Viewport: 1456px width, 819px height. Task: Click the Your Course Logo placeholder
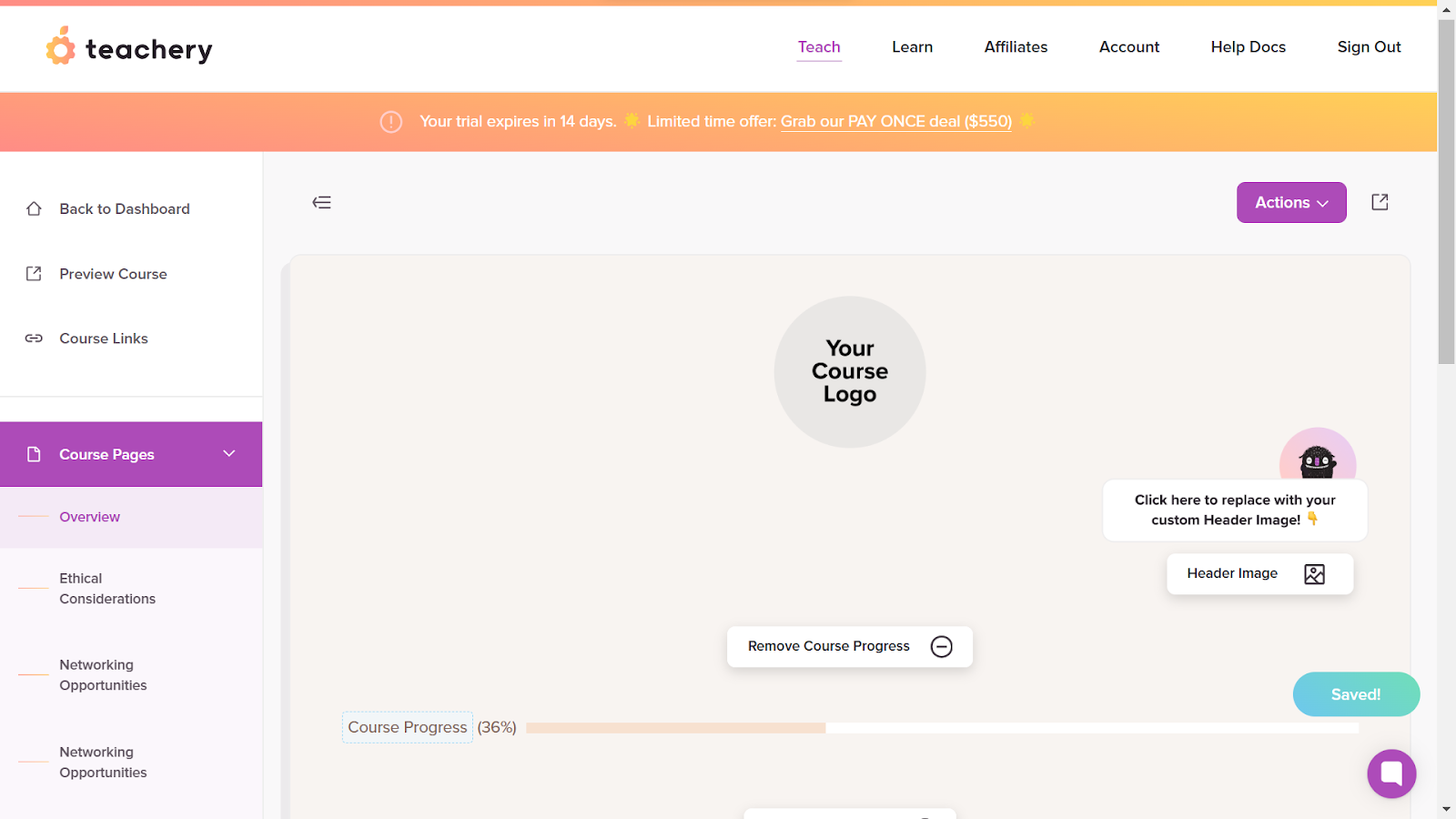click(849, 371)
